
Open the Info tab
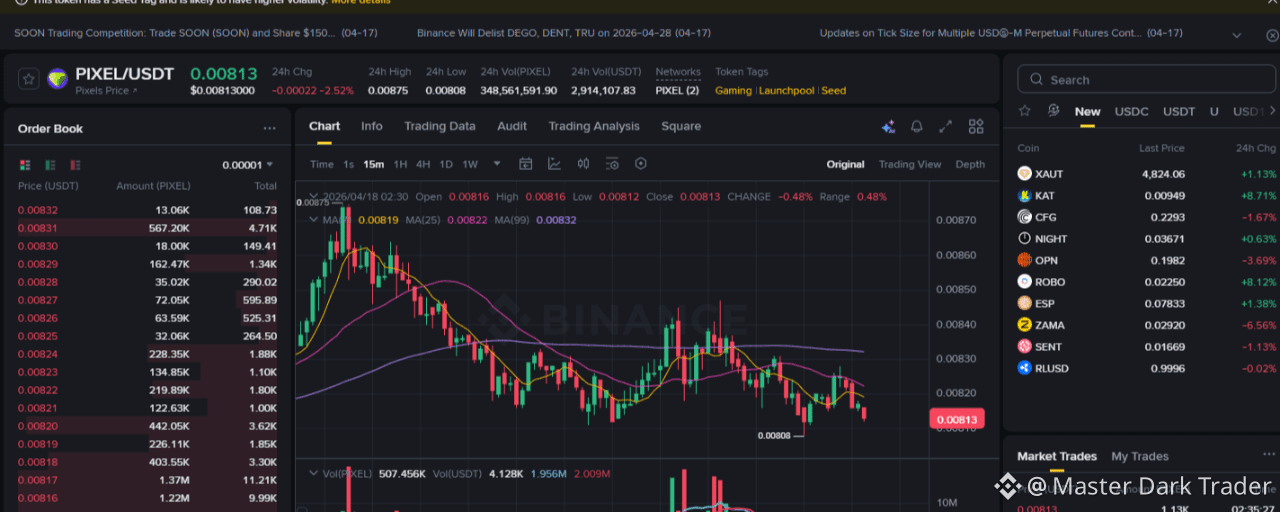tap(372, 126)
